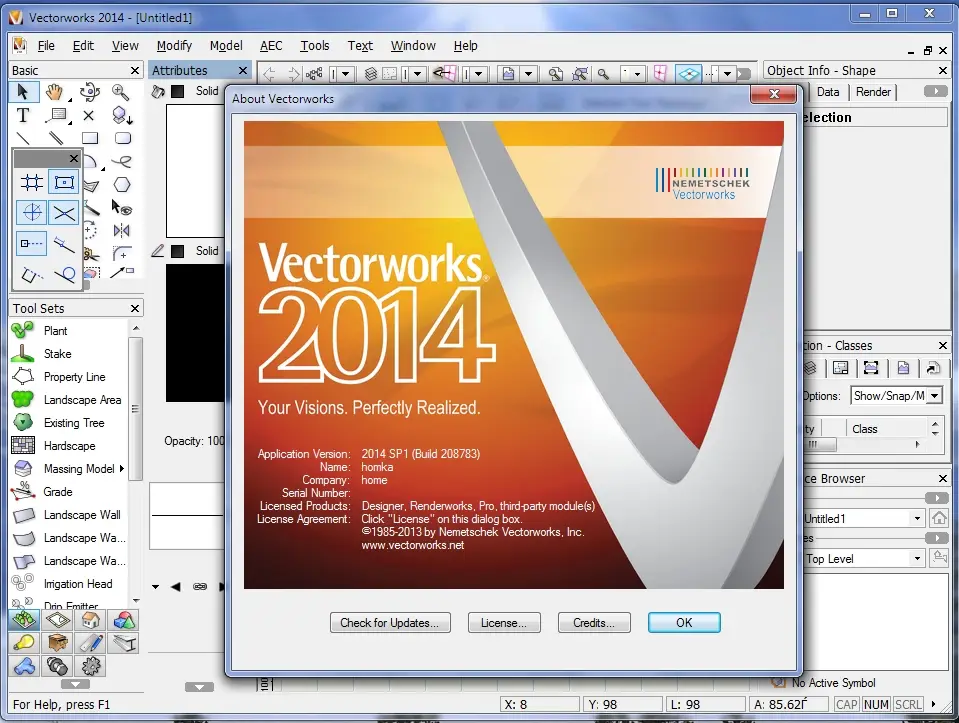Select the 2D Locus X tool
The height and width of the screenshot is (723, 959).
coord(89,115)
